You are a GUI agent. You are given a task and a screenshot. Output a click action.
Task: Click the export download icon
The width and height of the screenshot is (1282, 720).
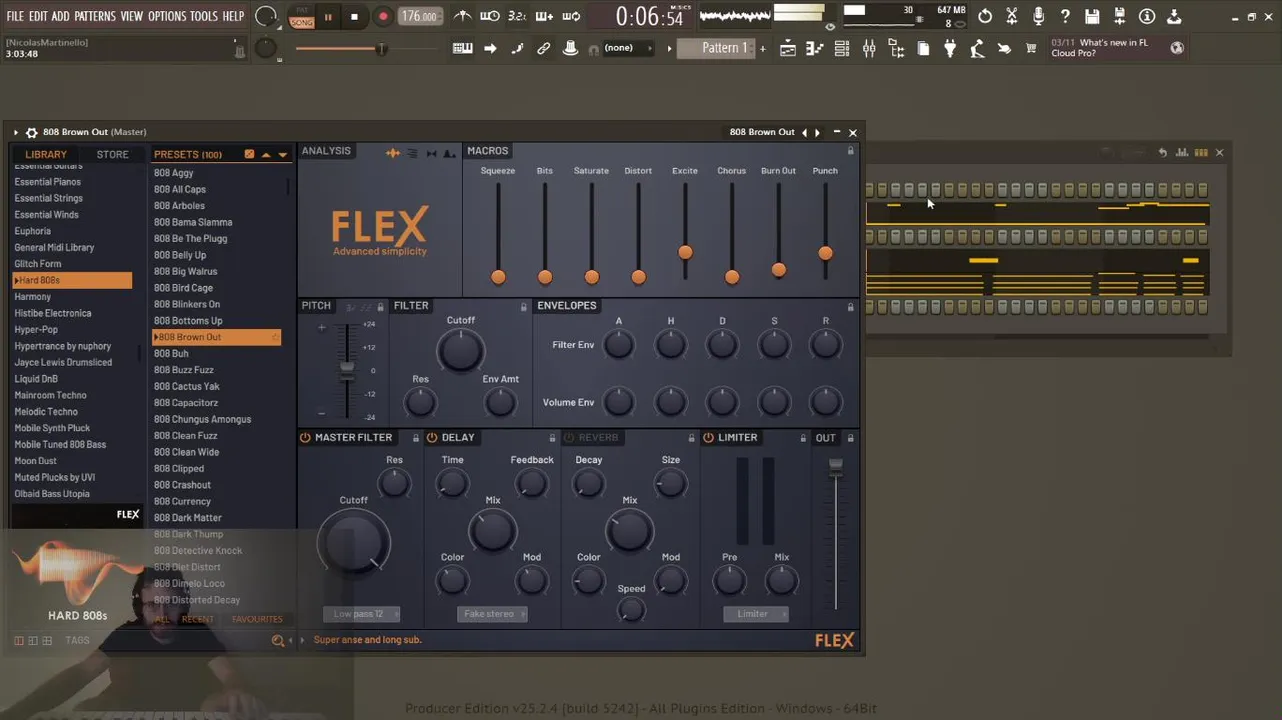pos(1174,16)
